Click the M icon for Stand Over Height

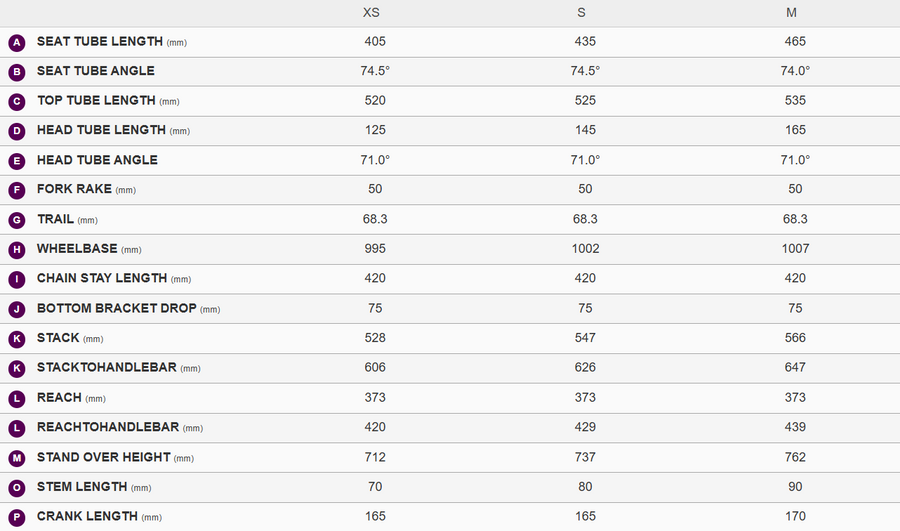click(x=17, y=458)
